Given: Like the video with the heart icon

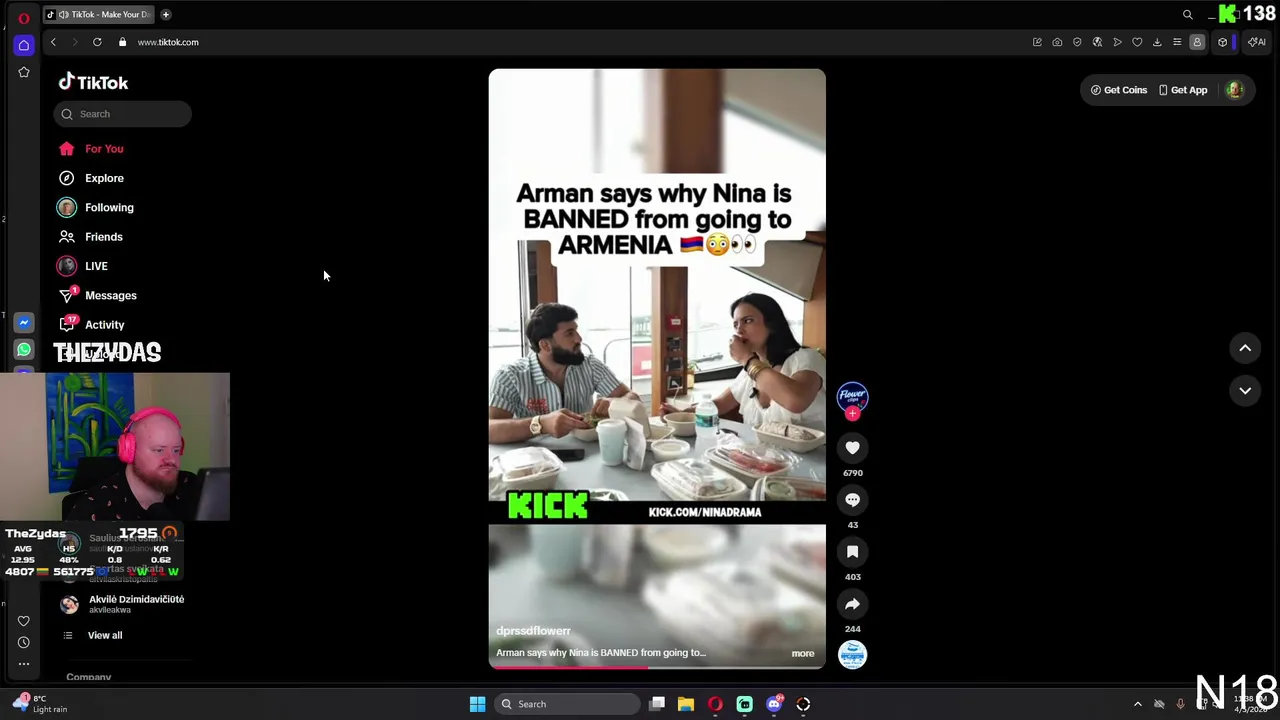Looking at the screenshot, I should tap(852, 448).
